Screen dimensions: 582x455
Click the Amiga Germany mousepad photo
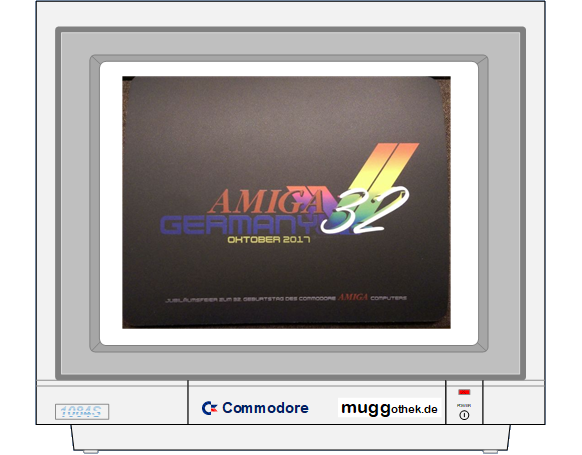click(287, 202)
